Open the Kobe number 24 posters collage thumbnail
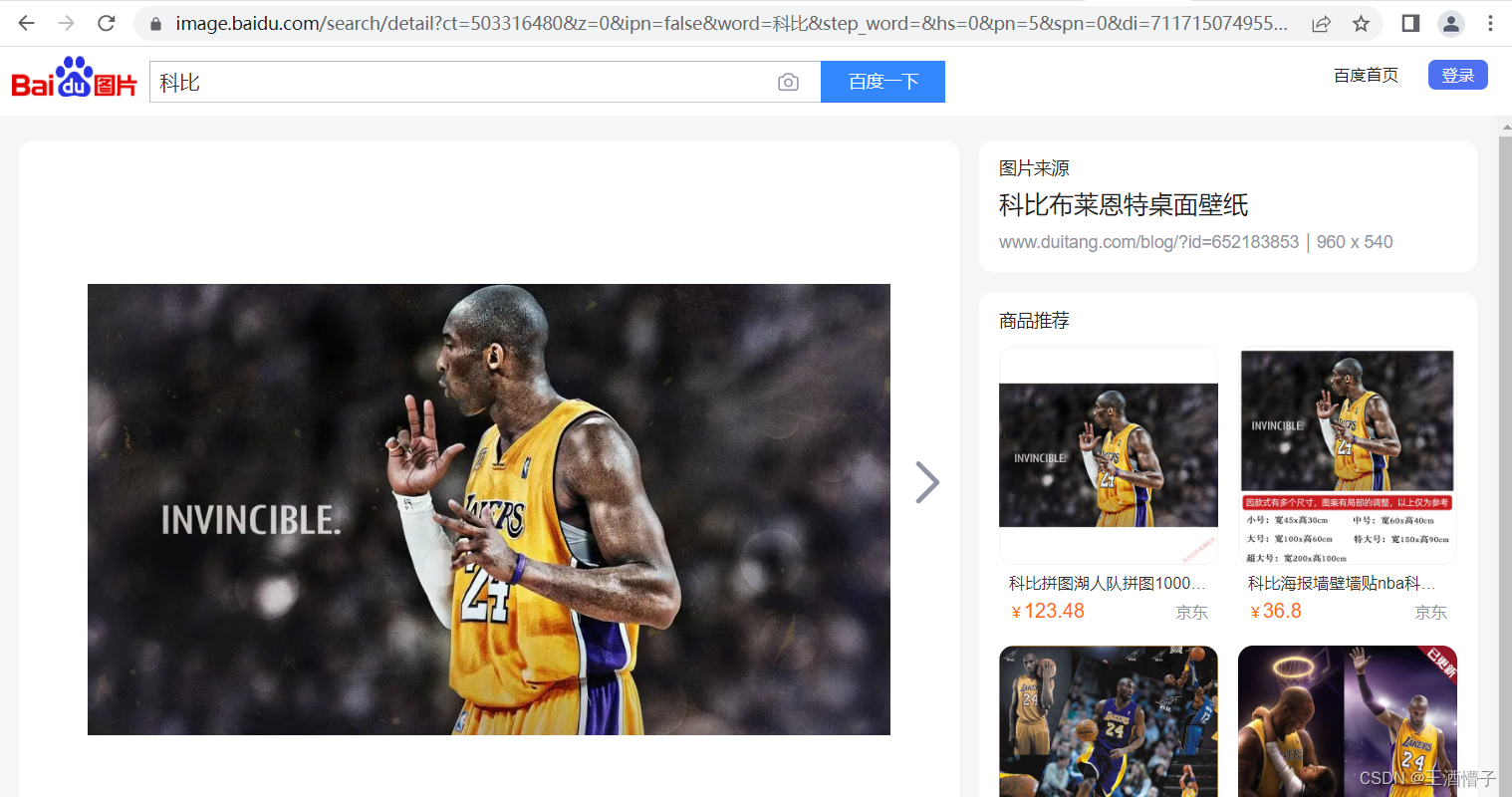This screenshot has width=1512, height=797. pyautogui.click(x=1109, y=721)
